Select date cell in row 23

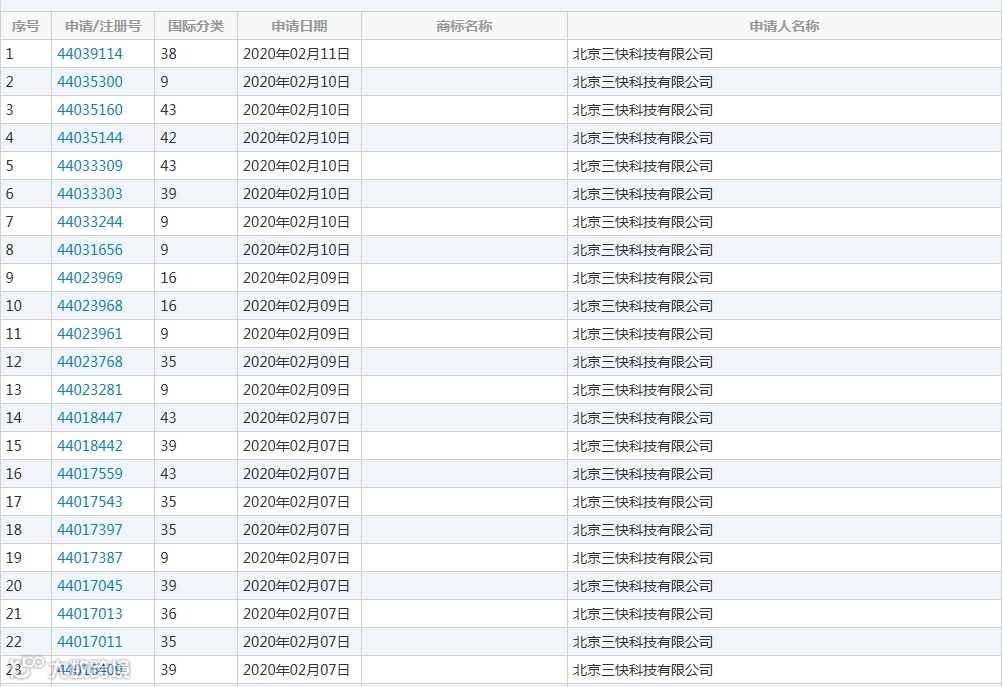pyautogui.click(x=299, y=670)
